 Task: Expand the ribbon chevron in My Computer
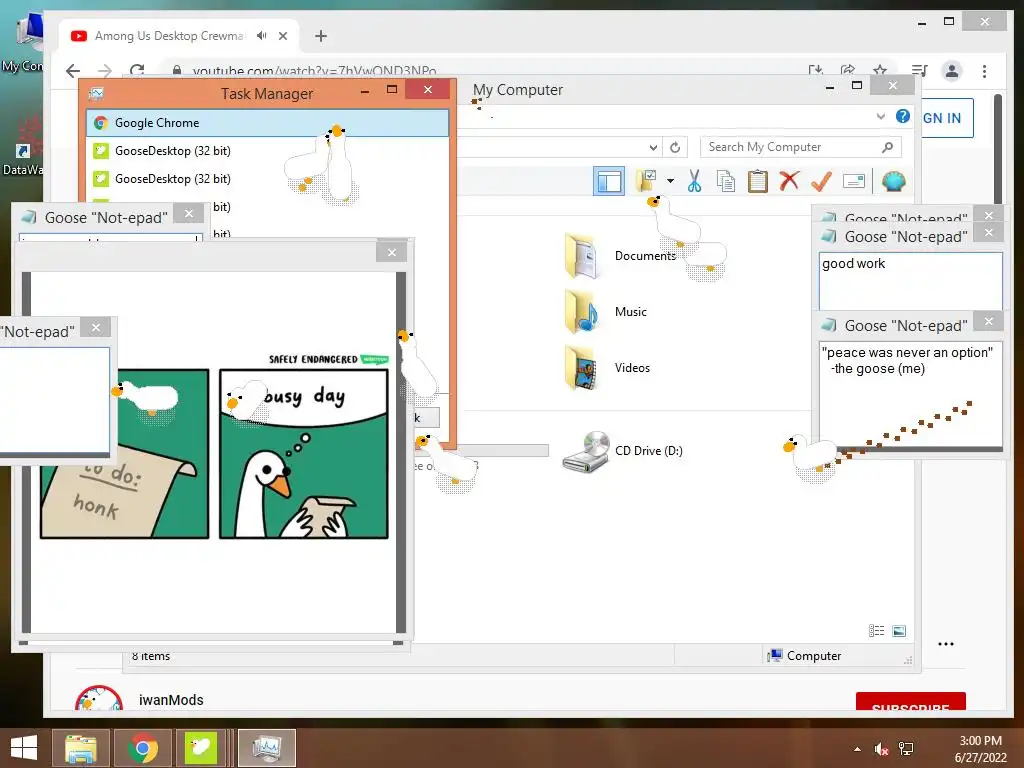tap(880, 116)
